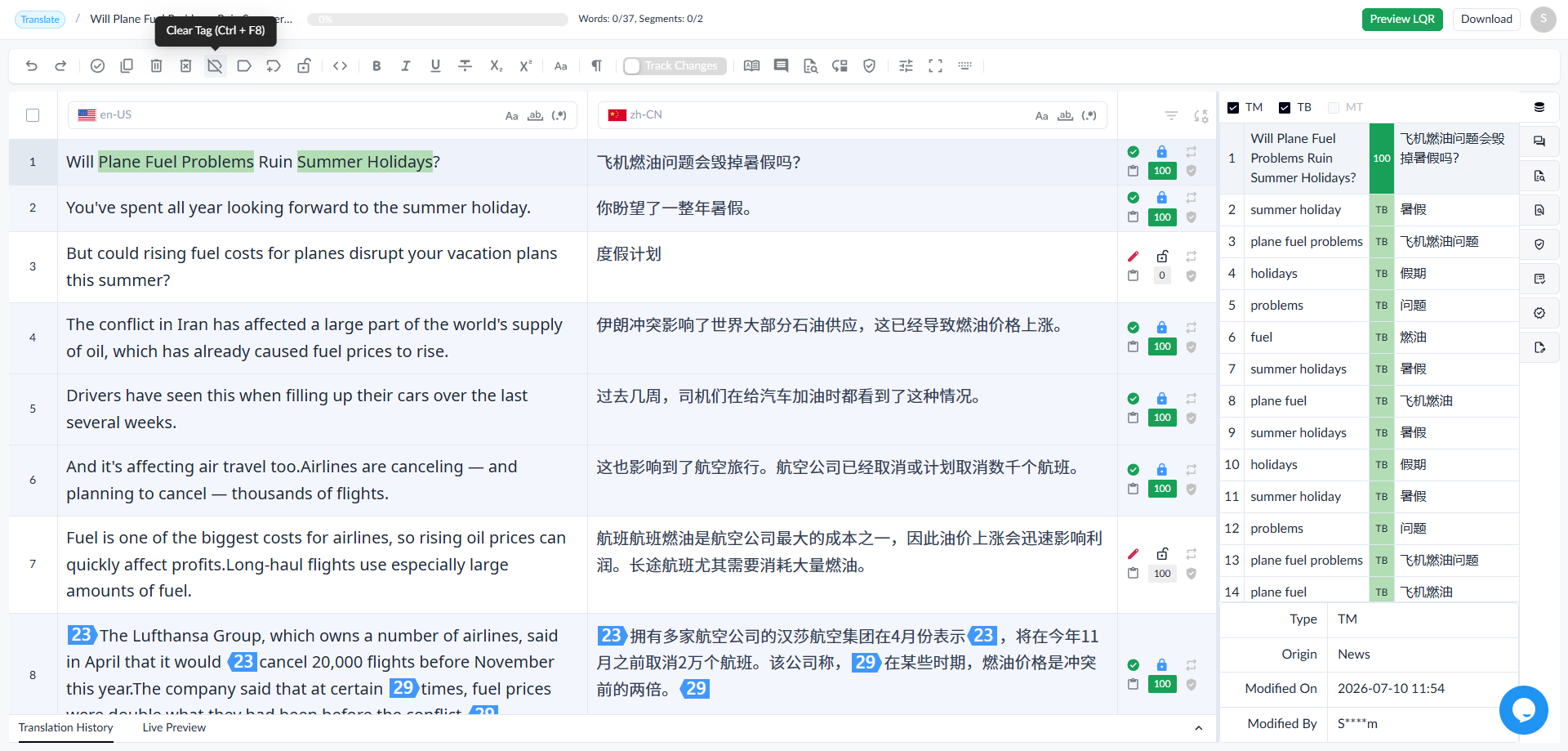
Task: Switch to the Translation History tab
Action: click(66, 728)
